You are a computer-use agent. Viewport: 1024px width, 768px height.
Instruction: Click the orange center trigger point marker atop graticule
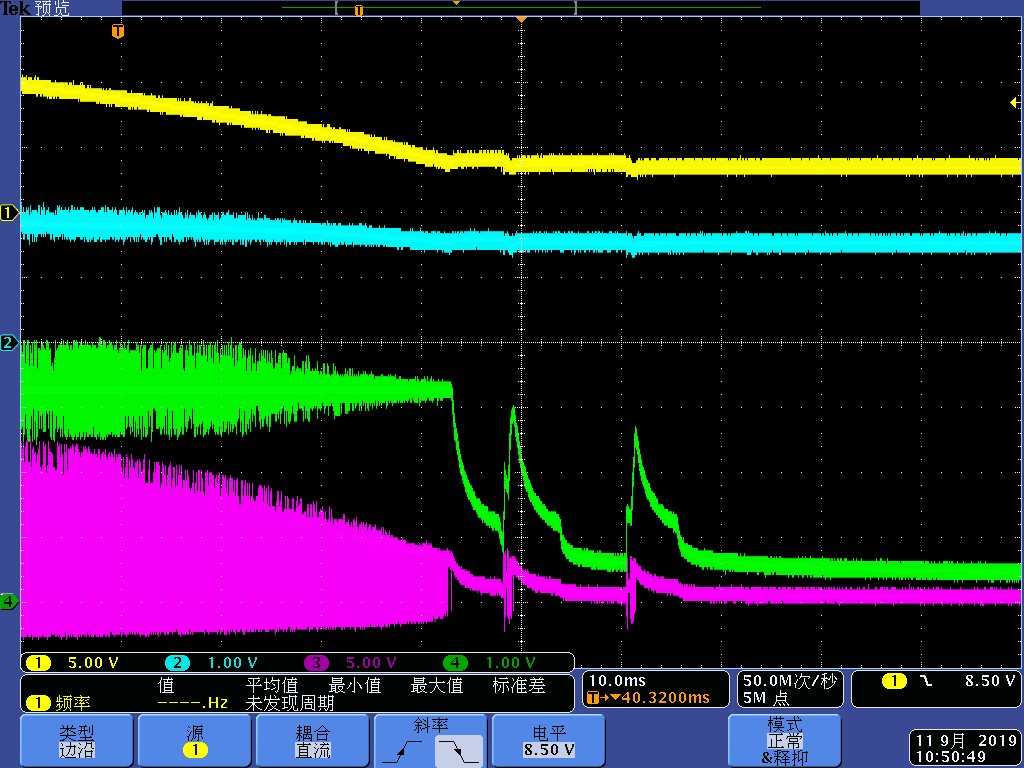point(521,20)
